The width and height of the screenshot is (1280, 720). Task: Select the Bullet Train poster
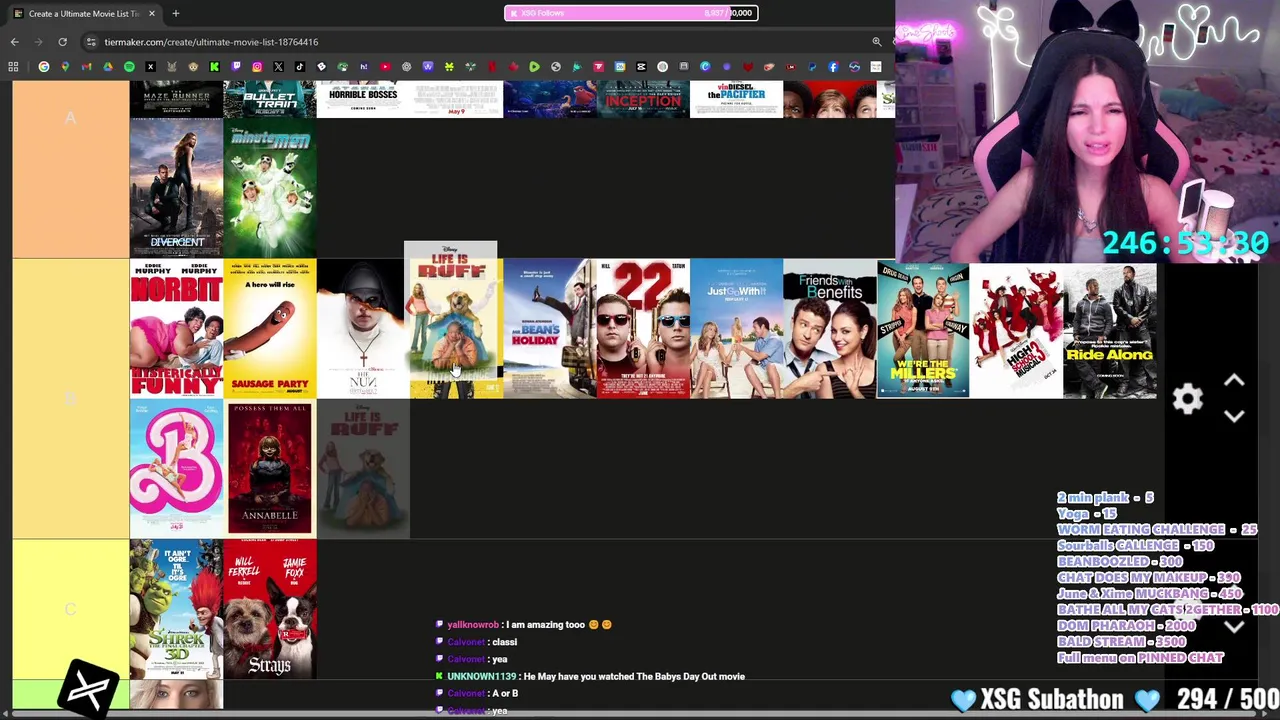click(x=270, y=99)
